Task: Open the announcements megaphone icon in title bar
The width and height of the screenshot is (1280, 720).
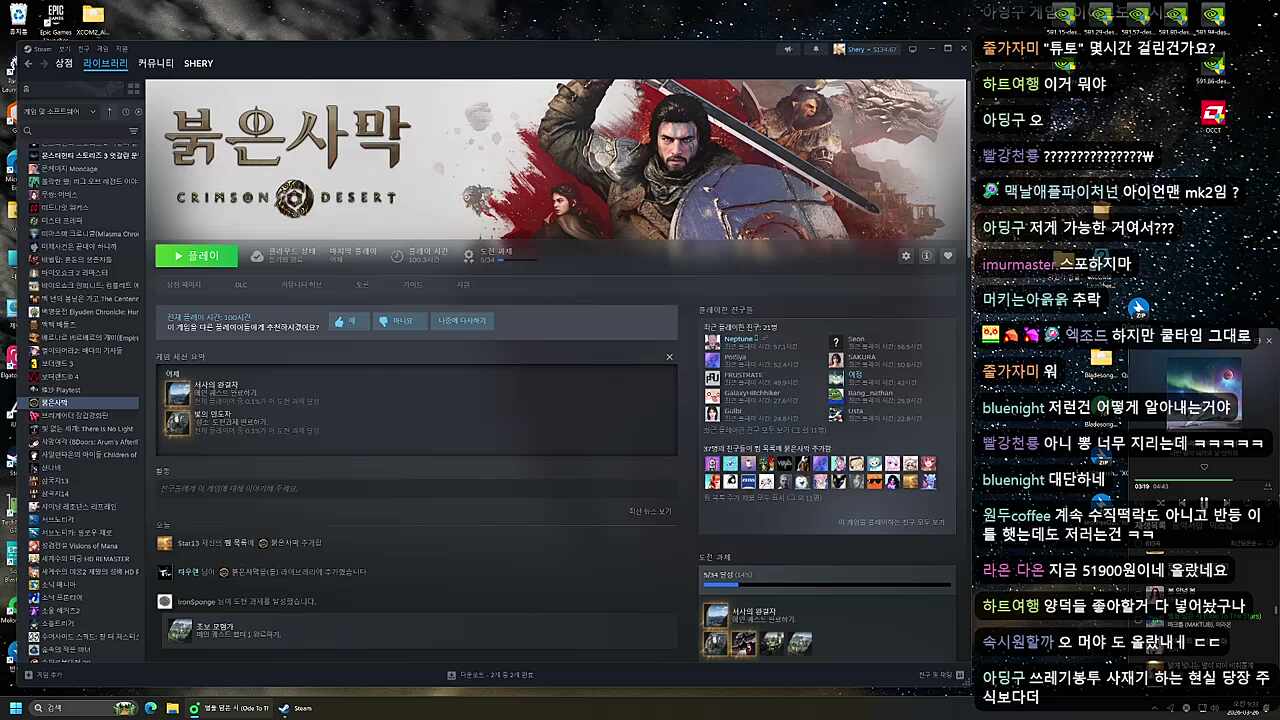Action: (788, 49)
